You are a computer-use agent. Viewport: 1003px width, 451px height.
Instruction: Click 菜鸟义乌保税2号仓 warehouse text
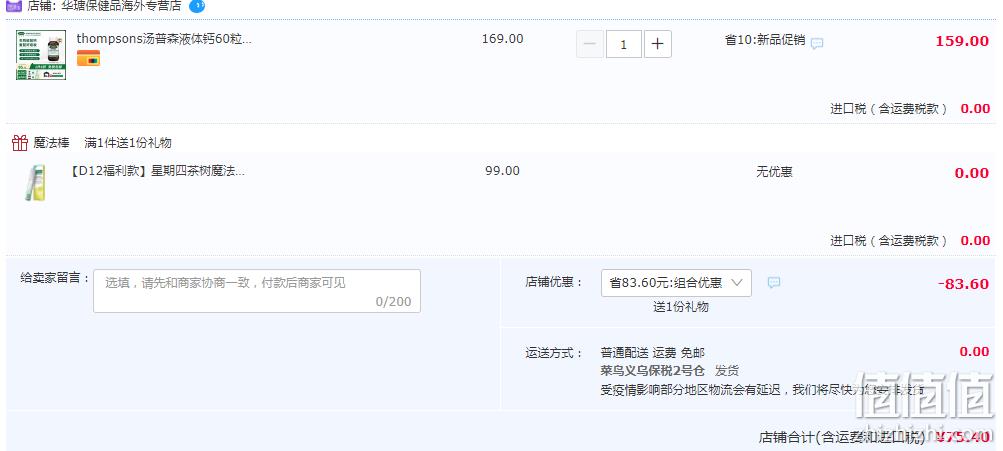click(652, 370)
